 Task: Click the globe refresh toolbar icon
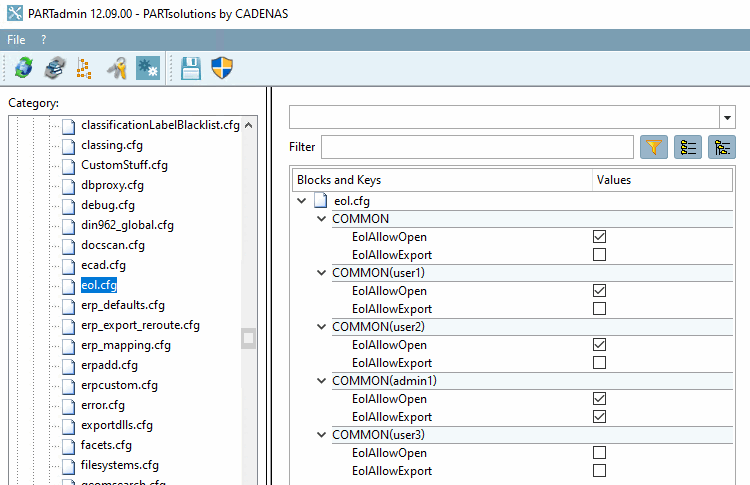(x=23, y=68)
